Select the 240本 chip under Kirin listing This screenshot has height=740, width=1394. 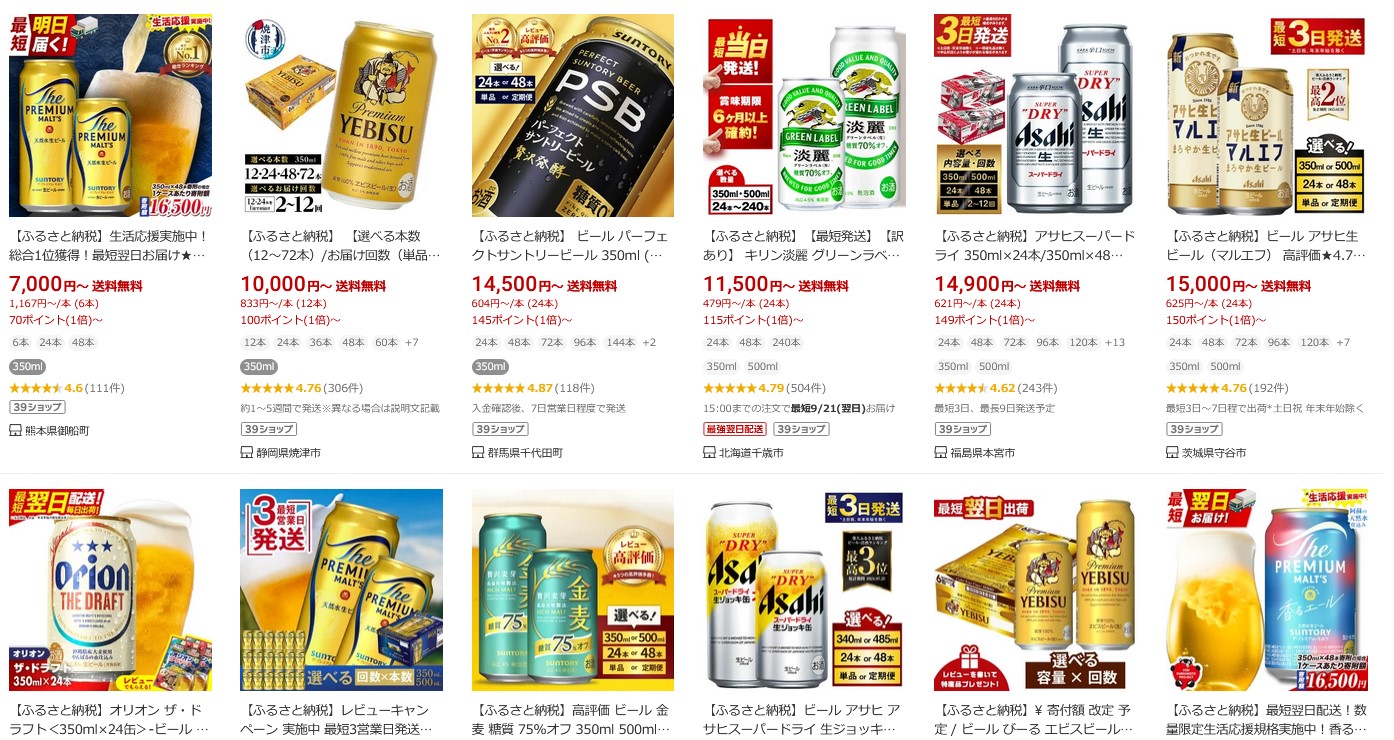click(786, 342)
